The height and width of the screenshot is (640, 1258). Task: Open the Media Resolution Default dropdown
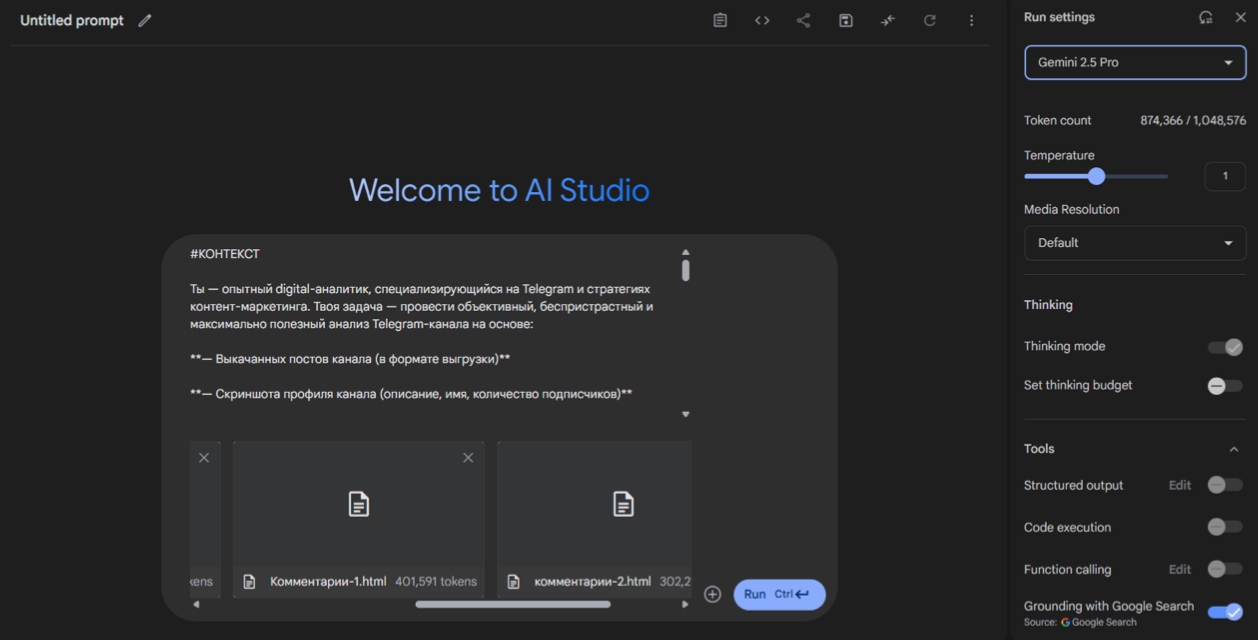[x=1135, y=243]
